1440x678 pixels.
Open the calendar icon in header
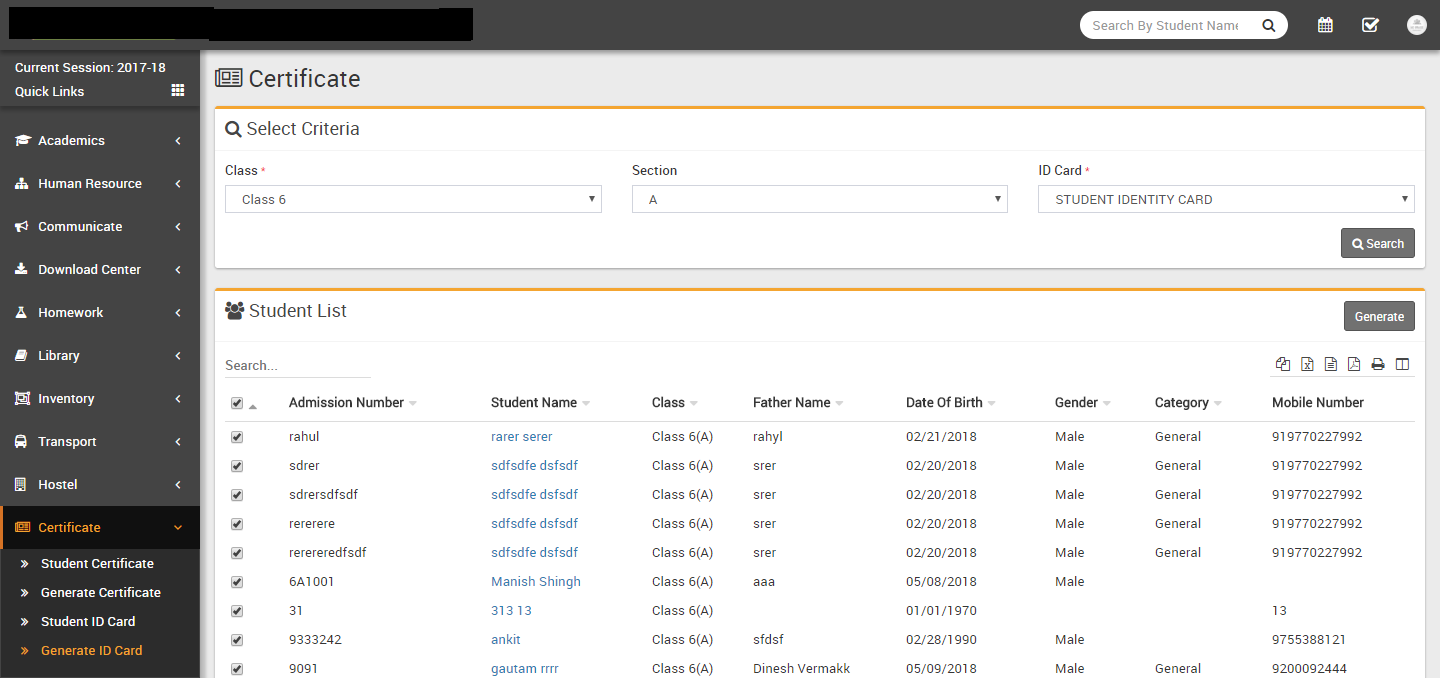[1325, 25]
